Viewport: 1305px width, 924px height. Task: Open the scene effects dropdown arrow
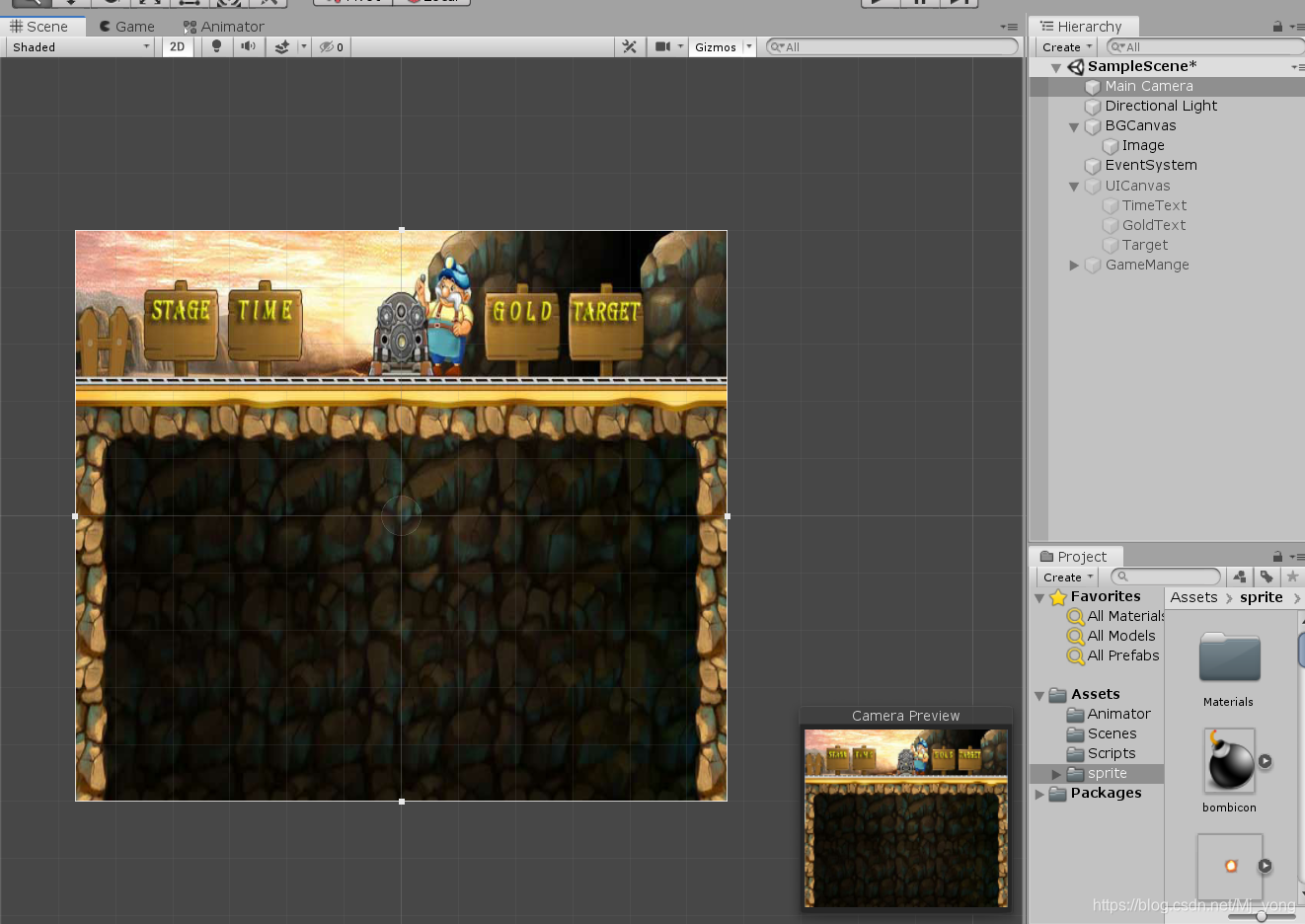303,46
